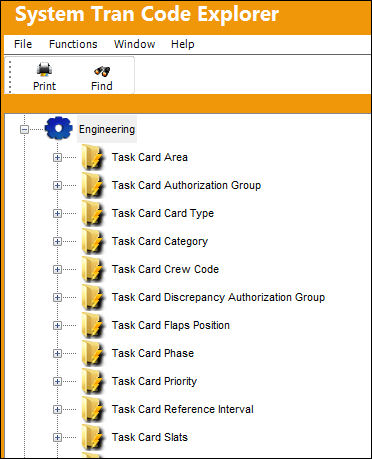The height and width of the screenshot is (459, 372).
Task: Collapse the Engineering tree node
Action: [x=24, y=129]
